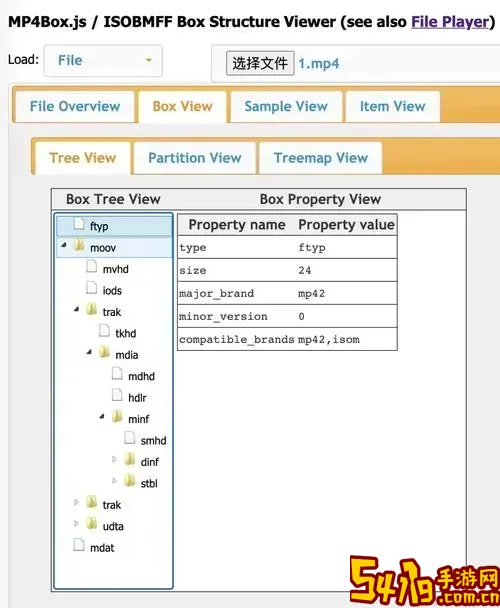Select the mdat box label
The height and width of the screenshot is (608, 500).
102,548
